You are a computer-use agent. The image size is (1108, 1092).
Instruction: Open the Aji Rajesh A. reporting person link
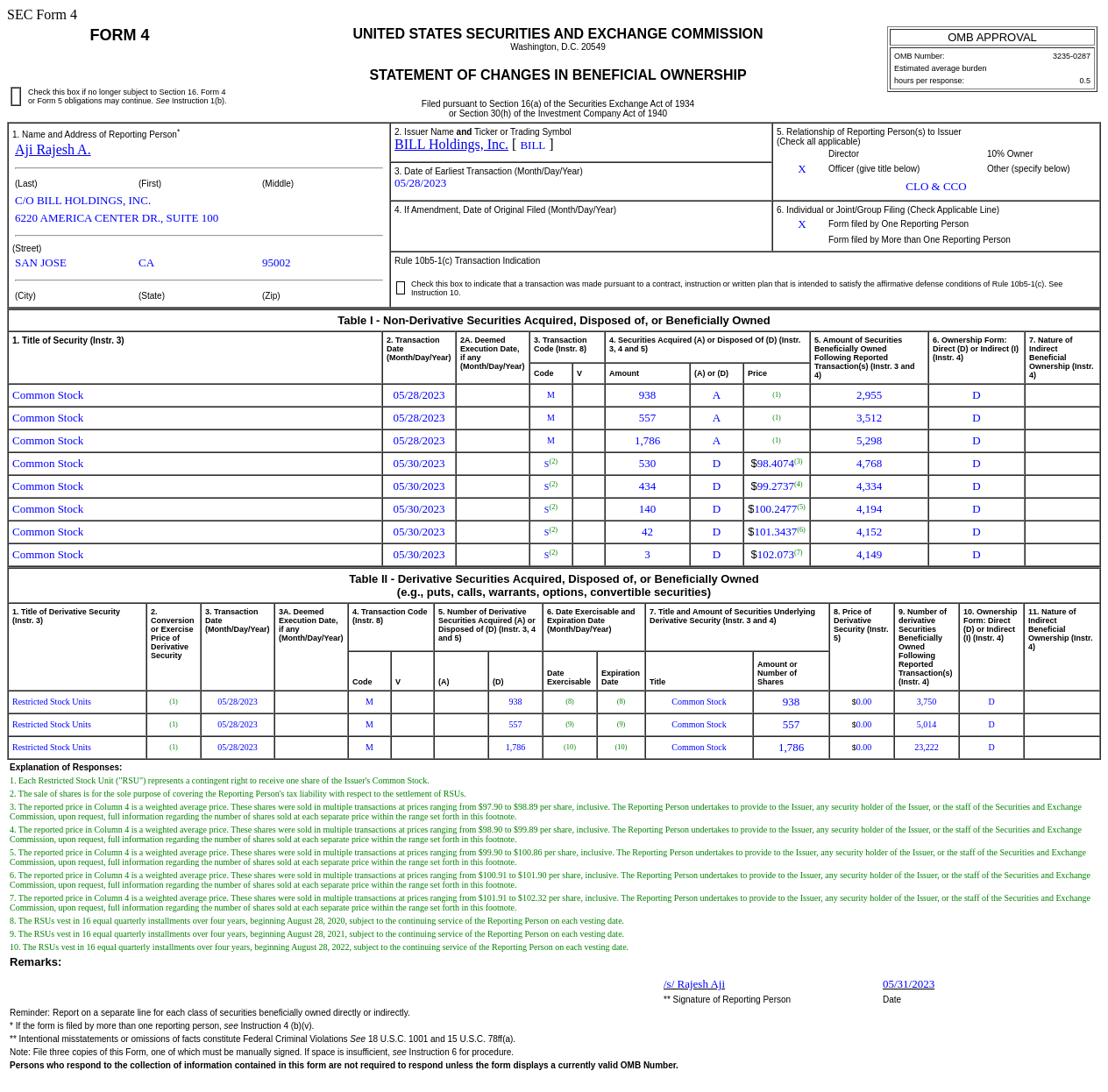tap(53, 149)
